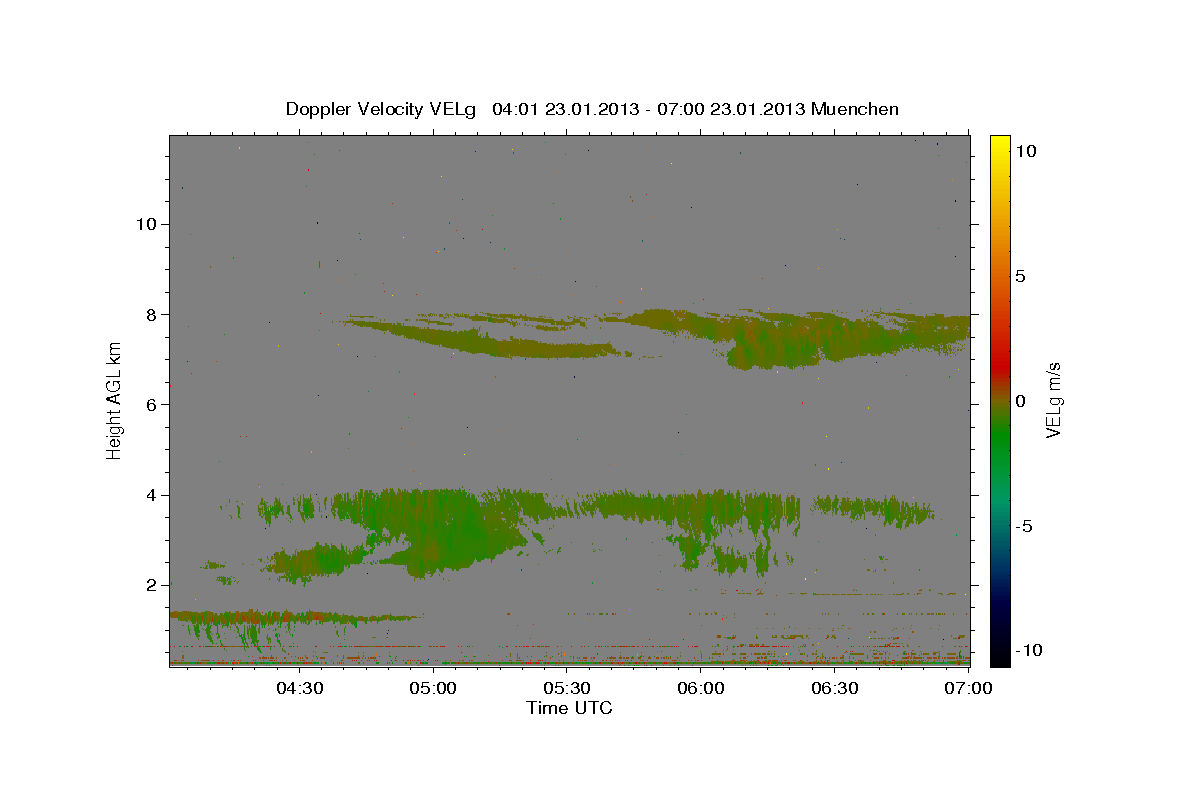Click the start time '04:01 23.01.2013' in title
1200x800 pixels.
567,109
